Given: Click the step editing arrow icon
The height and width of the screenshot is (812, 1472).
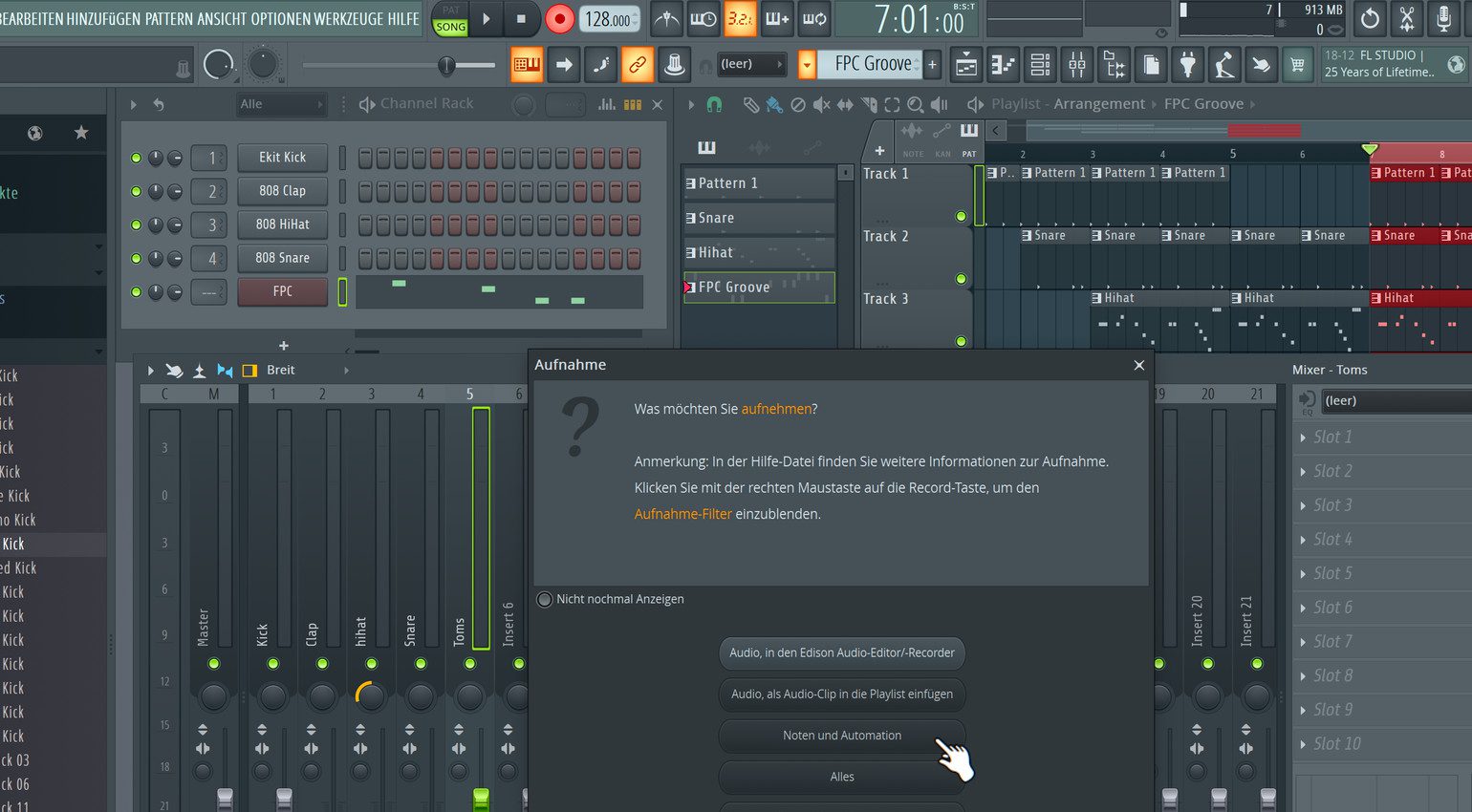Looking at the screenshot, I should click(564, 64).
